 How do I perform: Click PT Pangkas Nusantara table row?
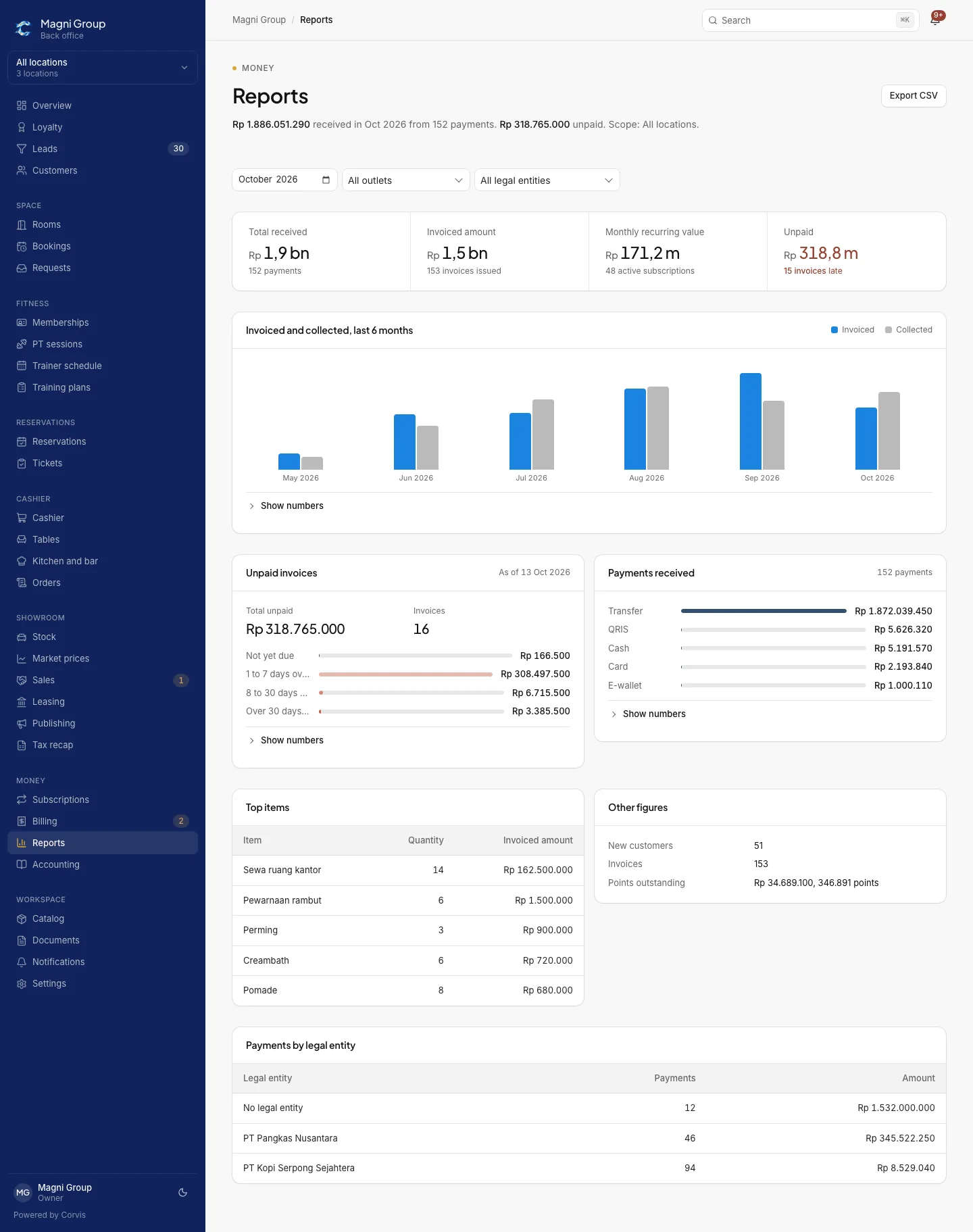(589, 1138)
